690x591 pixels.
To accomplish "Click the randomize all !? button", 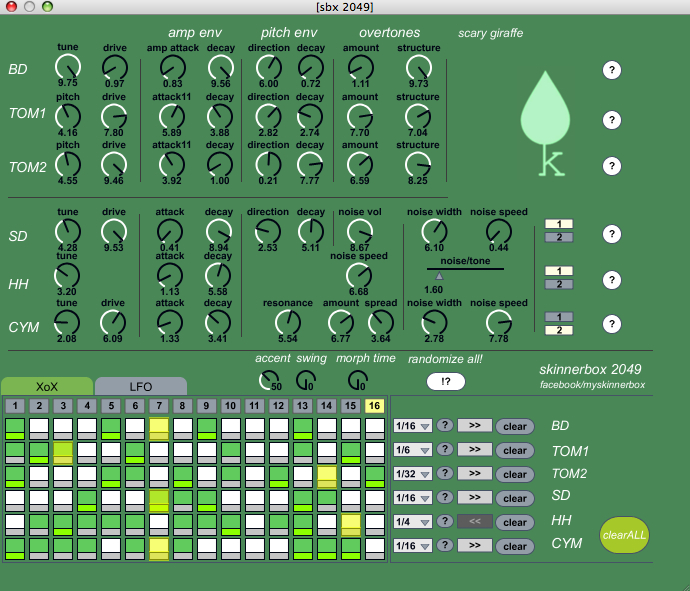I will [445, 381].
